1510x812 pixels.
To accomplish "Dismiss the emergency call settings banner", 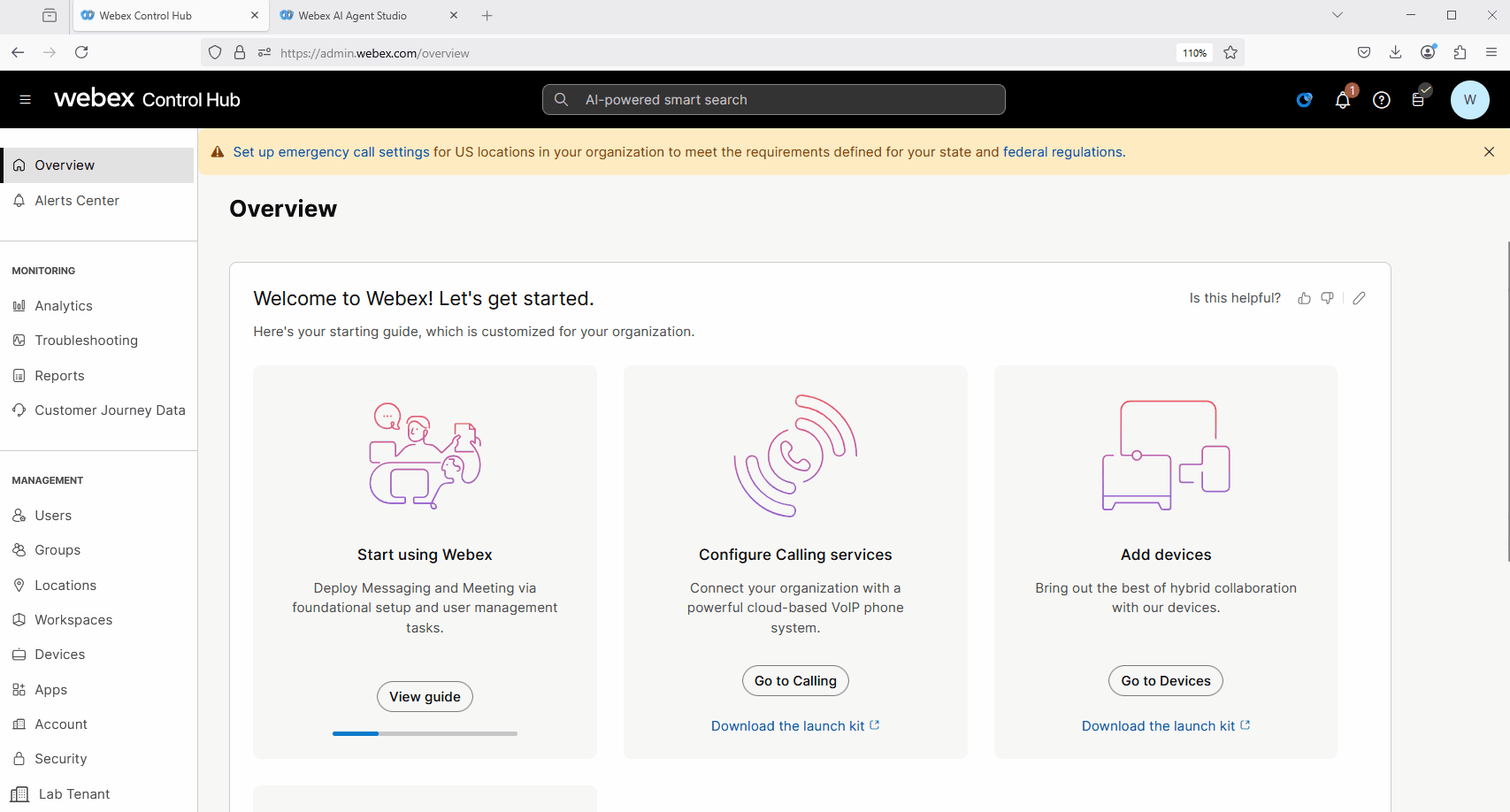I will [1489, 152].
